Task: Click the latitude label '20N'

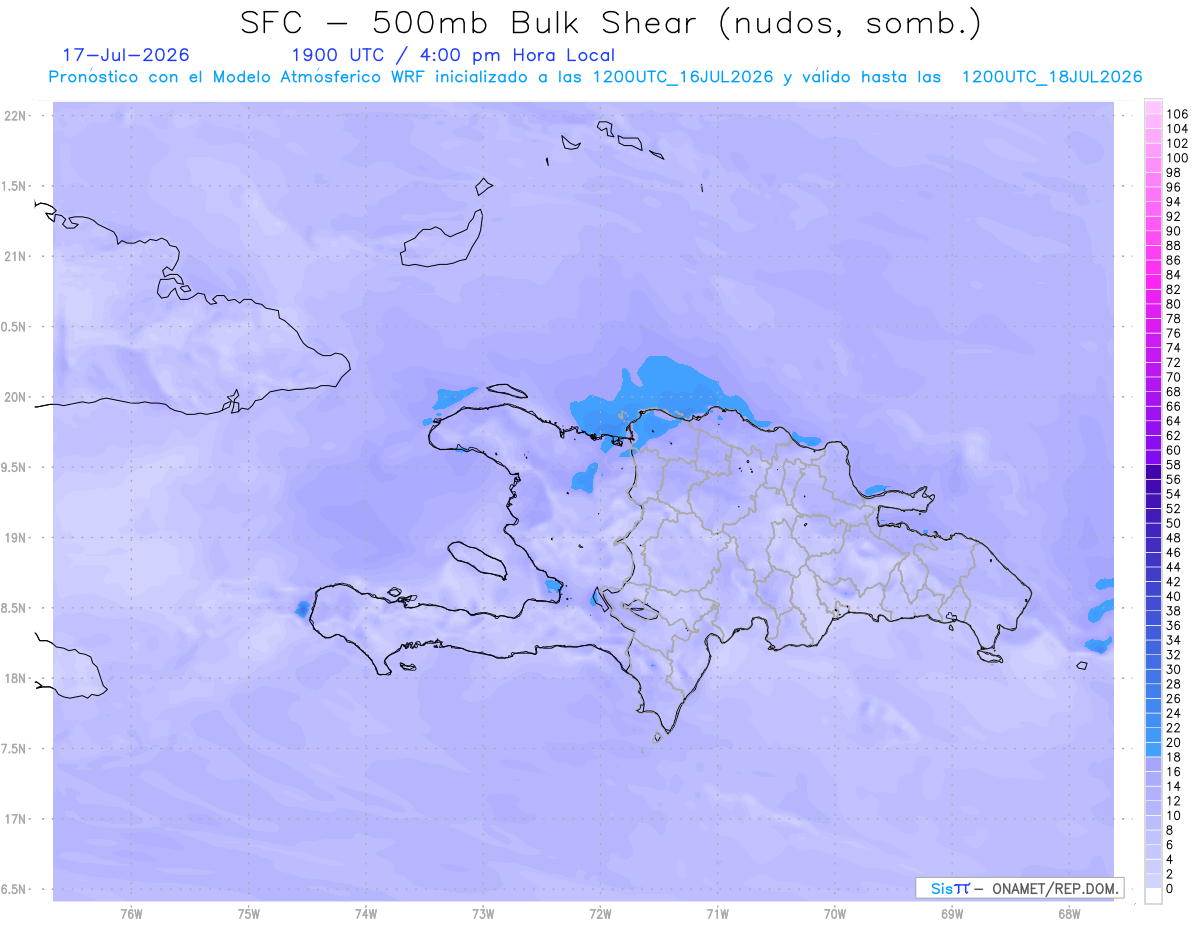Action: coord(15,397)
